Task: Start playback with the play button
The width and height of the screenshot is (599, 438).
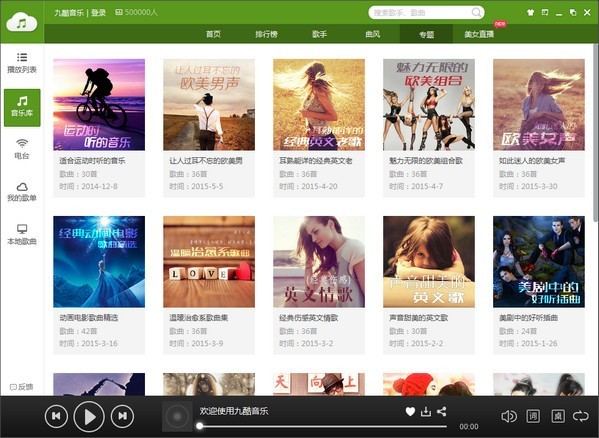Action: (x=89, y=417)
